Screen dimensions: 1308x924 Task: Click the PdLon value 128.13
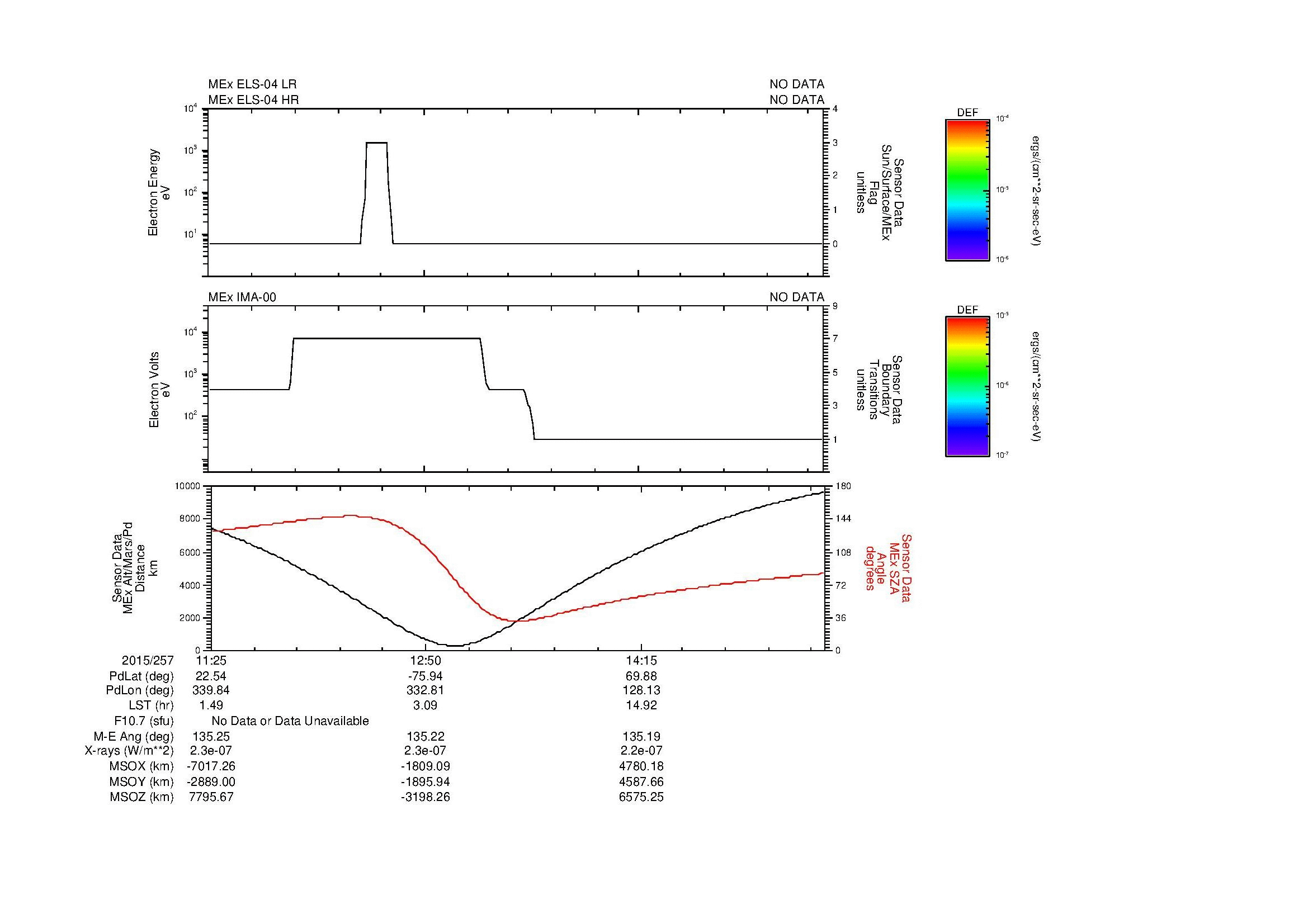point(641,690)
